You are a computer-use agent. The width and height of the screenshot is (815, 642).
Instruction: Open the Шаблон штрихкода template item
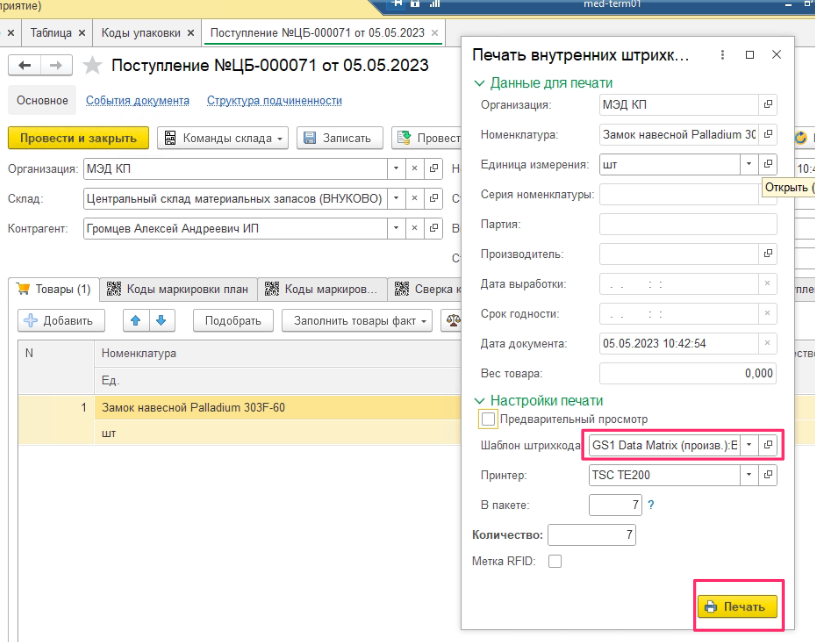point(768,445)
